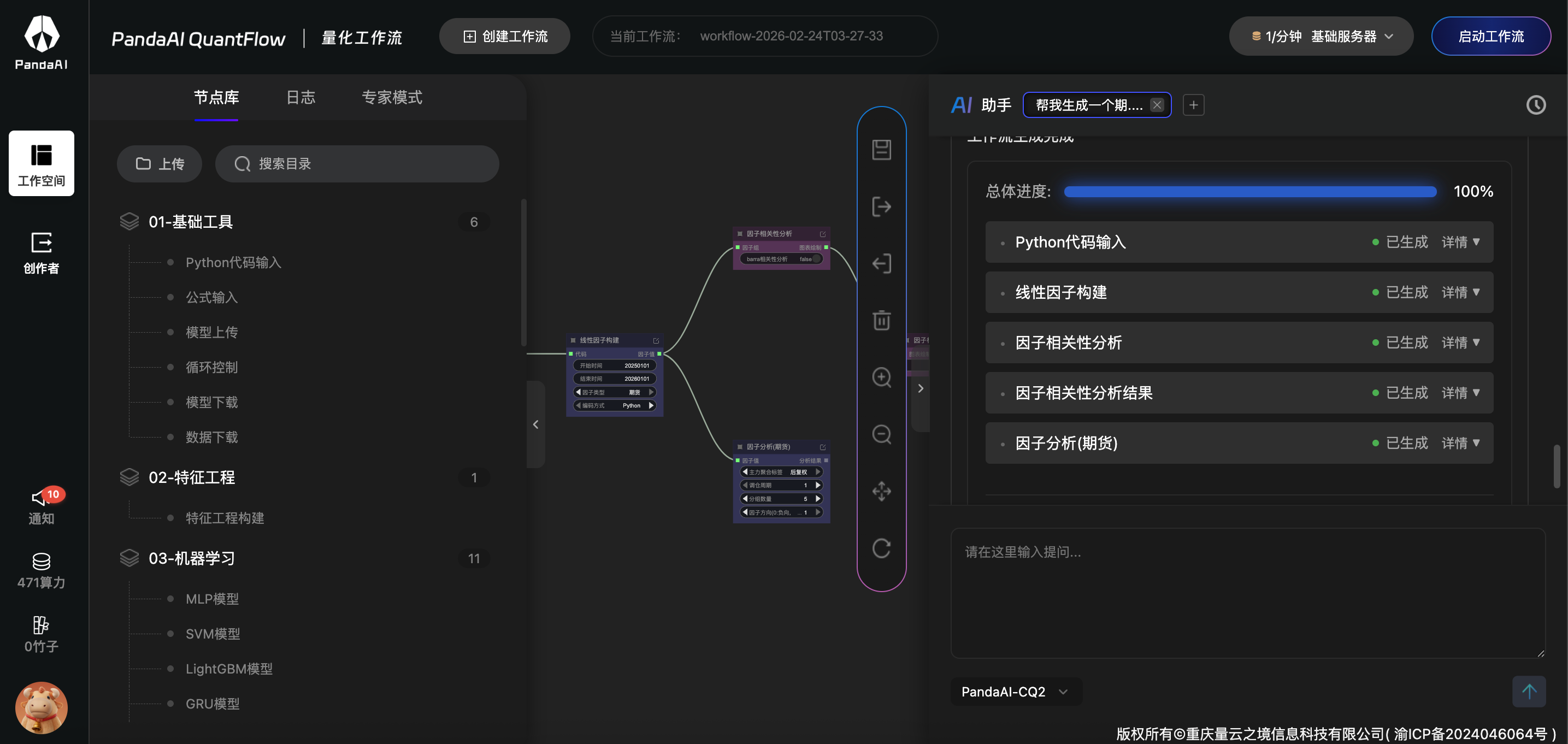Click the four-arrow move canvas icon
Screen dimensions: 1568x744
pos(881,491)
